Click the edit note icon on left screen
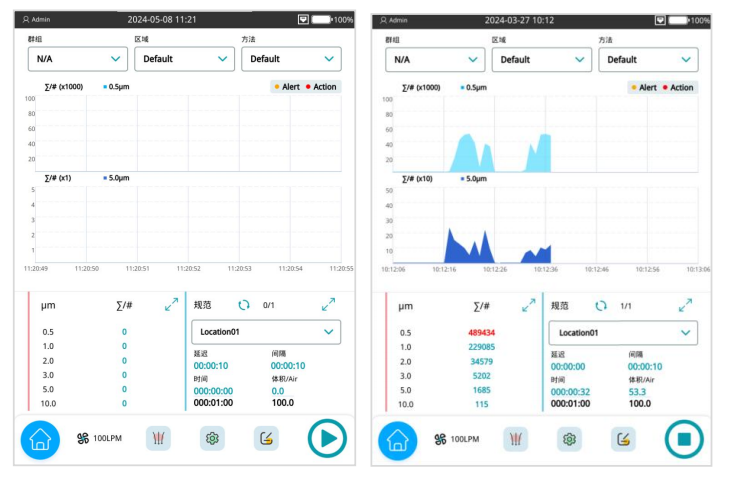Viewport: 744px width, 478px height. coord(266,438)
